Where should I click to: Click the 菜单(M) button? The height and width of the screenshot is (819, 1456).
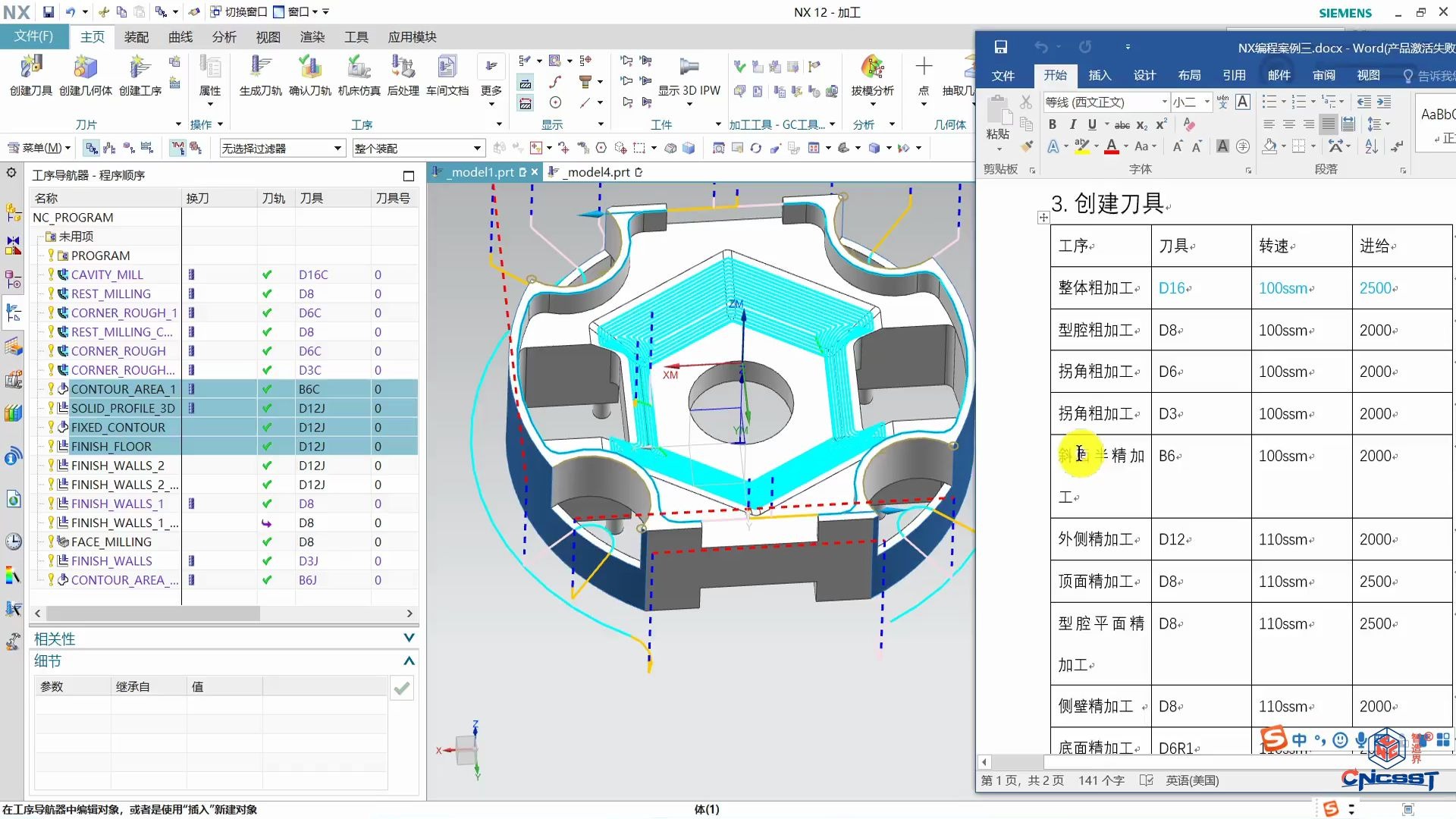[38, 147]
